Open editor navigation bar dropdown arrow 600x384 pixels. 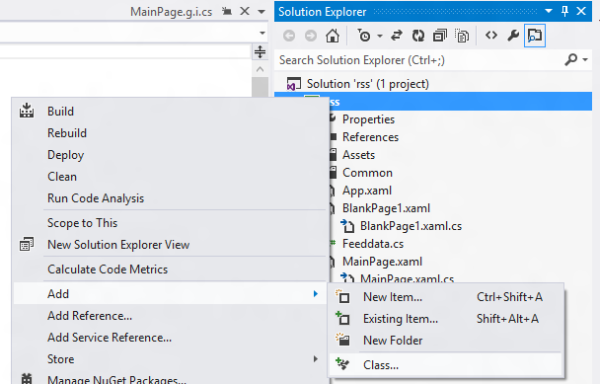click(262, 33)
